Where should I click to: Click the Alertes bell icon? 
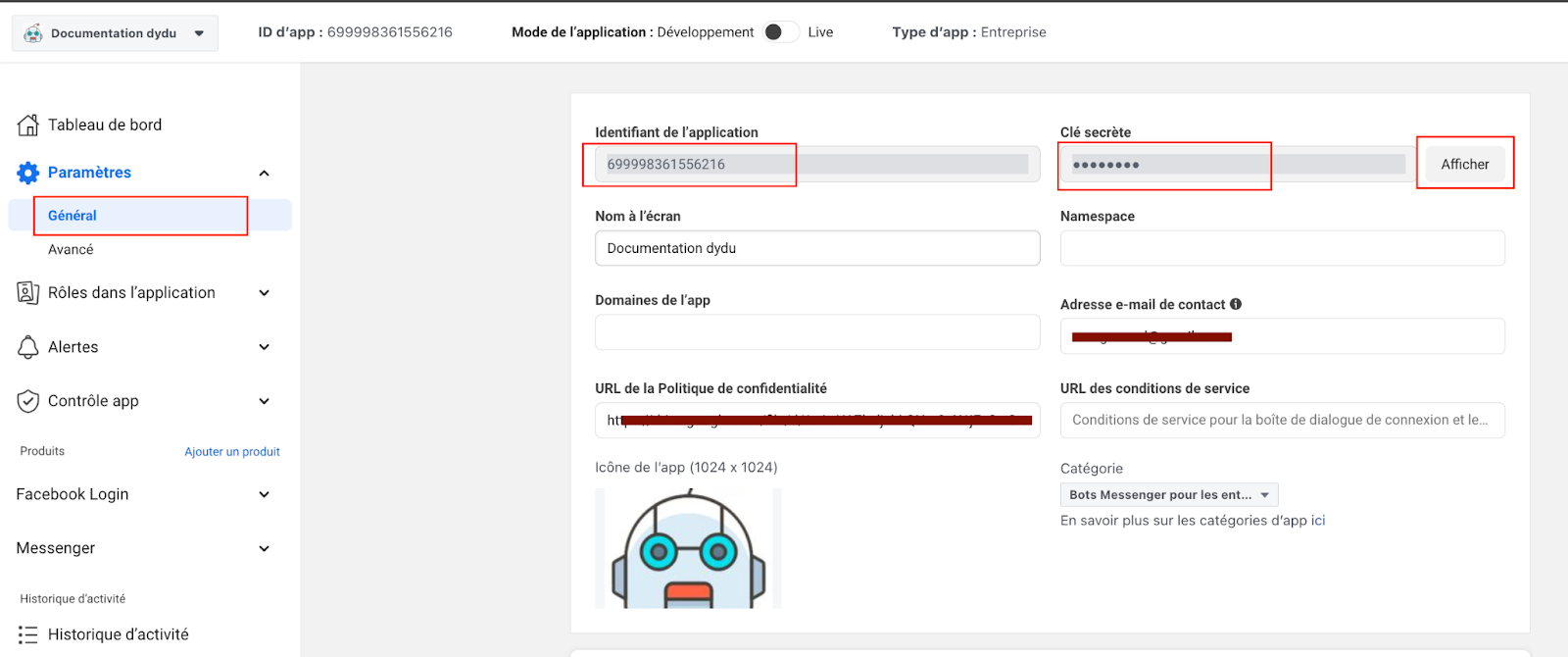[28, 347]
